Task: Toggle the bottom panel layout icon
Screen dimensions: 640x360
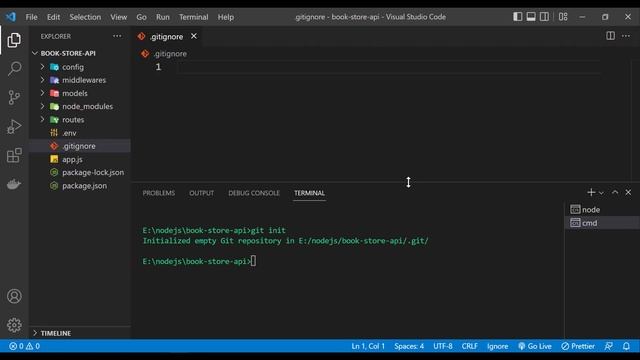Action: [531, 17]
